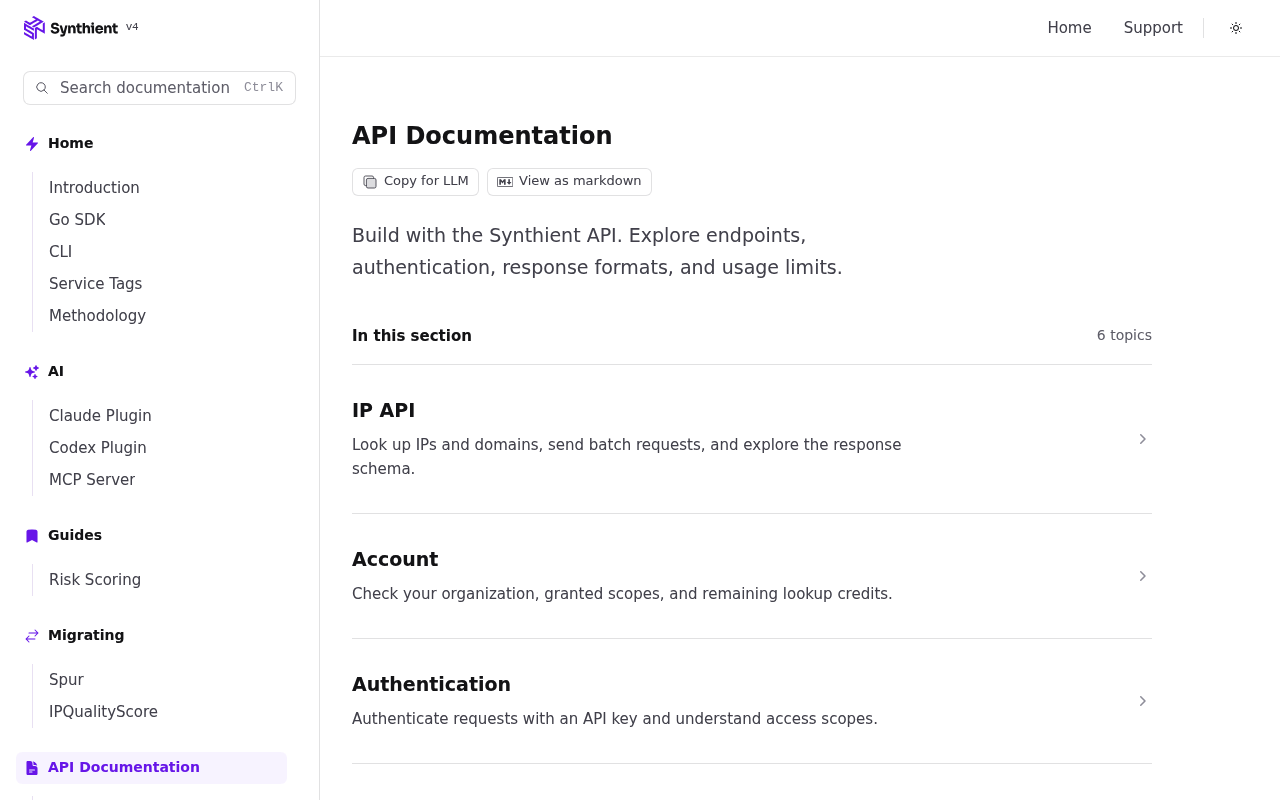Image resolution: width=1280 pixels, height=800 pixels.
Task: Click the 'Check your organization' description
Action: 622,593
